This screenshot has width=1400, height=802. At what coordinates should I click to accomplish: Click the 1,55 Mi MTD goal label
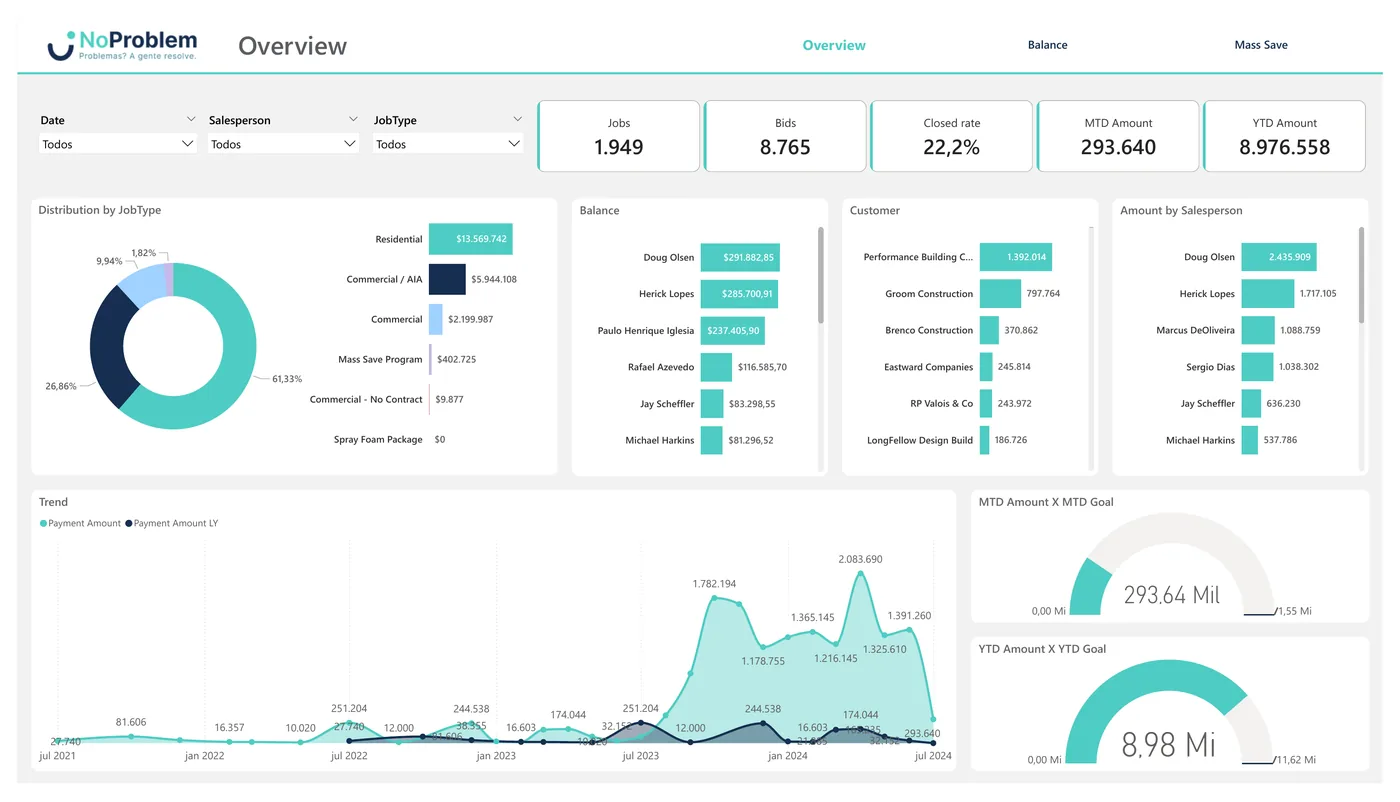point(1294,611)
